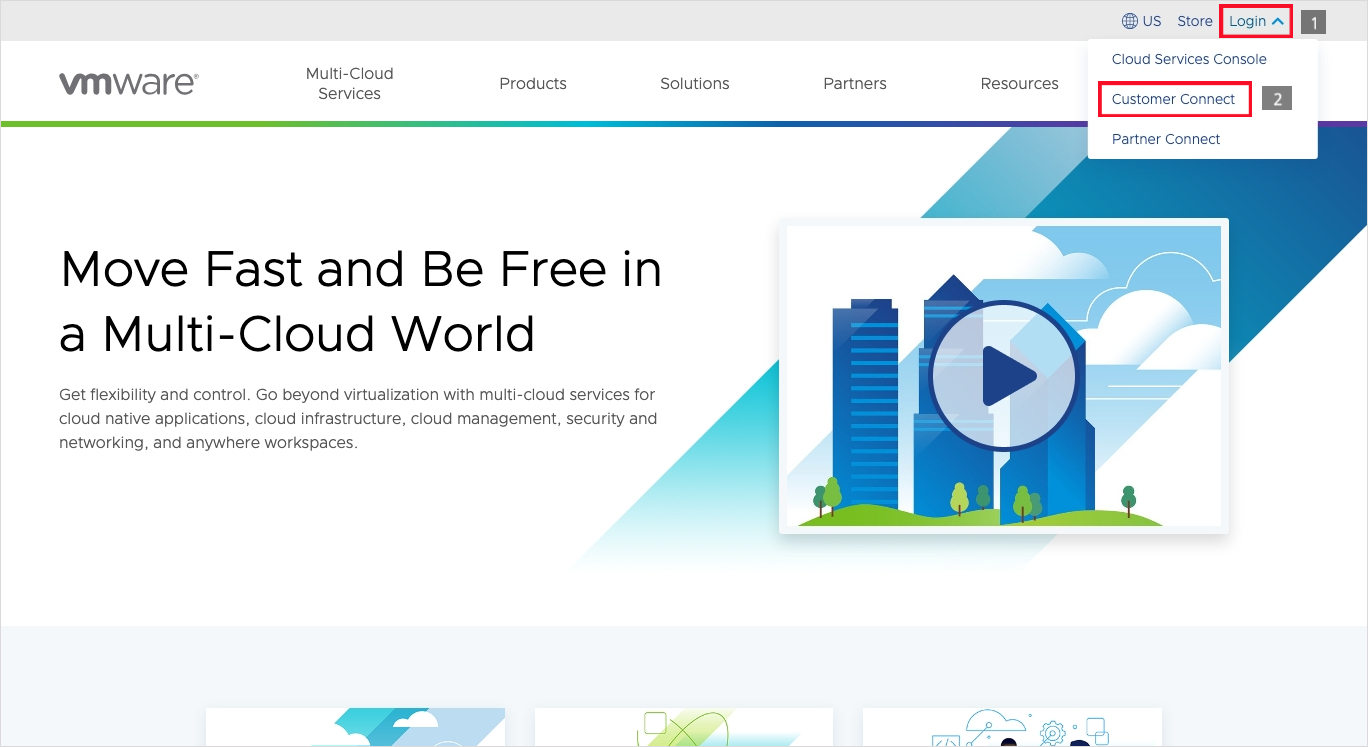Open the Partners menu
The image size is (1368, 747).
click(x=855, y=84)
